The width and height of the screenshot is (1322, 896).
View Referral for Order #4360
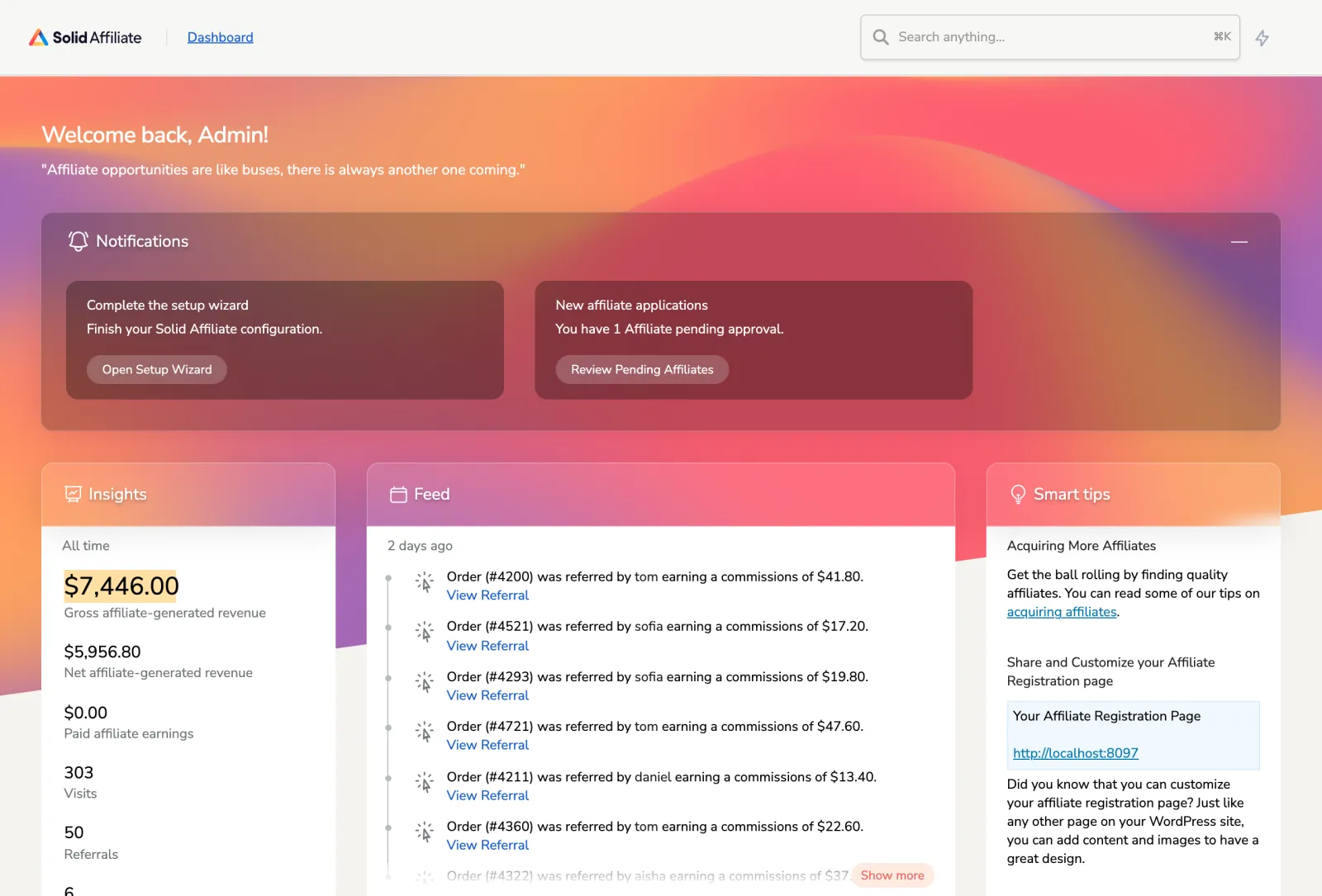pyautogui.click(x=487, y=845)
